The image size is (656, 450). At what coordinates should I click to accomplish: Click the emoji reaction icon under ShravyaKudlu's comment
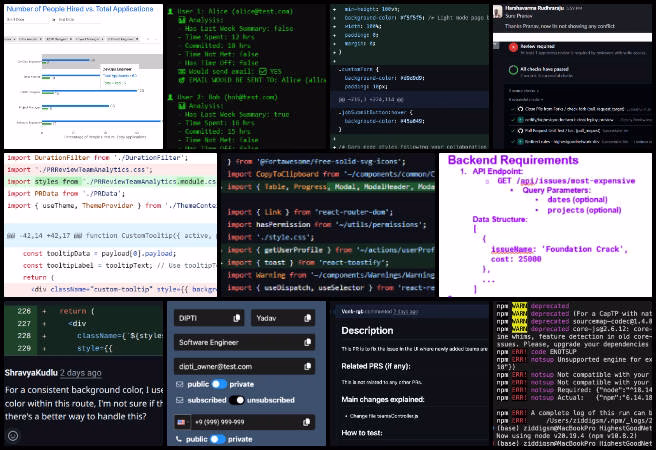coord(13,436)
